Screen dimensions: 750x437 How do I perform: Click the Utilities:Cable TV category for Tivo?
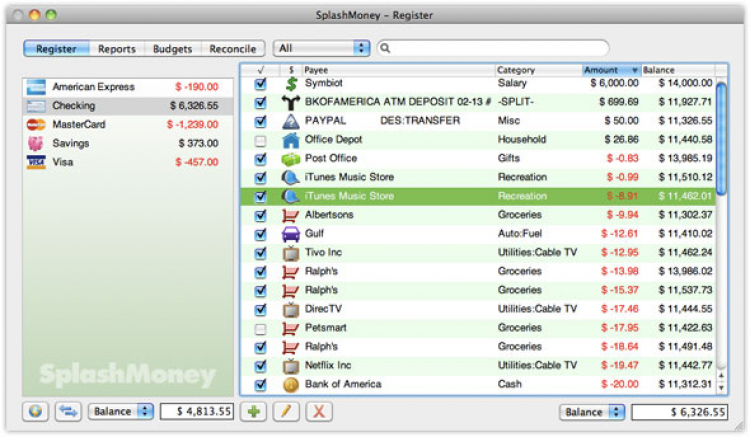click(x=537, y=252)
